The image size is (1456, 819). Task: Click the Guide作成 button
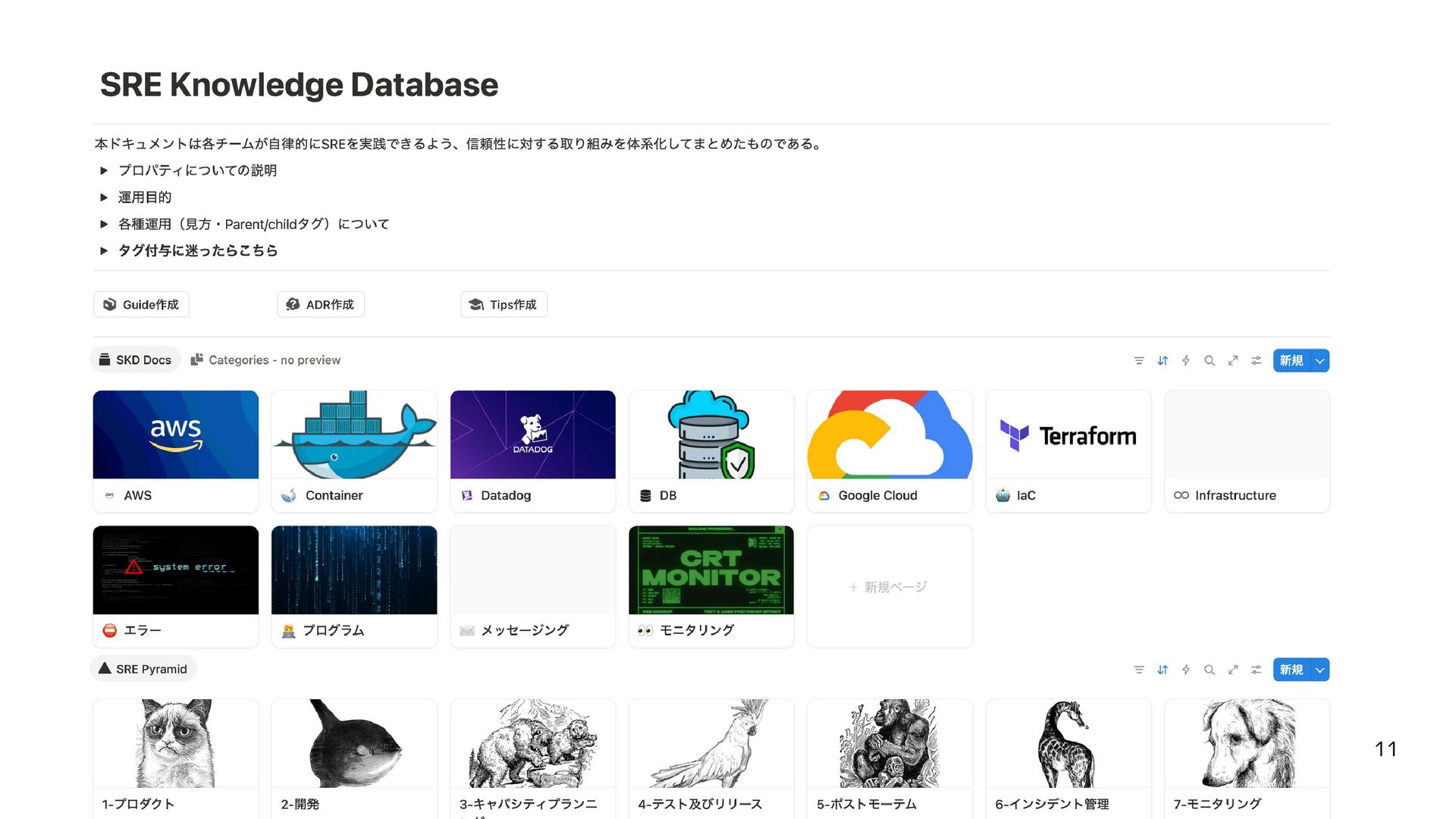pyautogui.click(x=141, y=304)
